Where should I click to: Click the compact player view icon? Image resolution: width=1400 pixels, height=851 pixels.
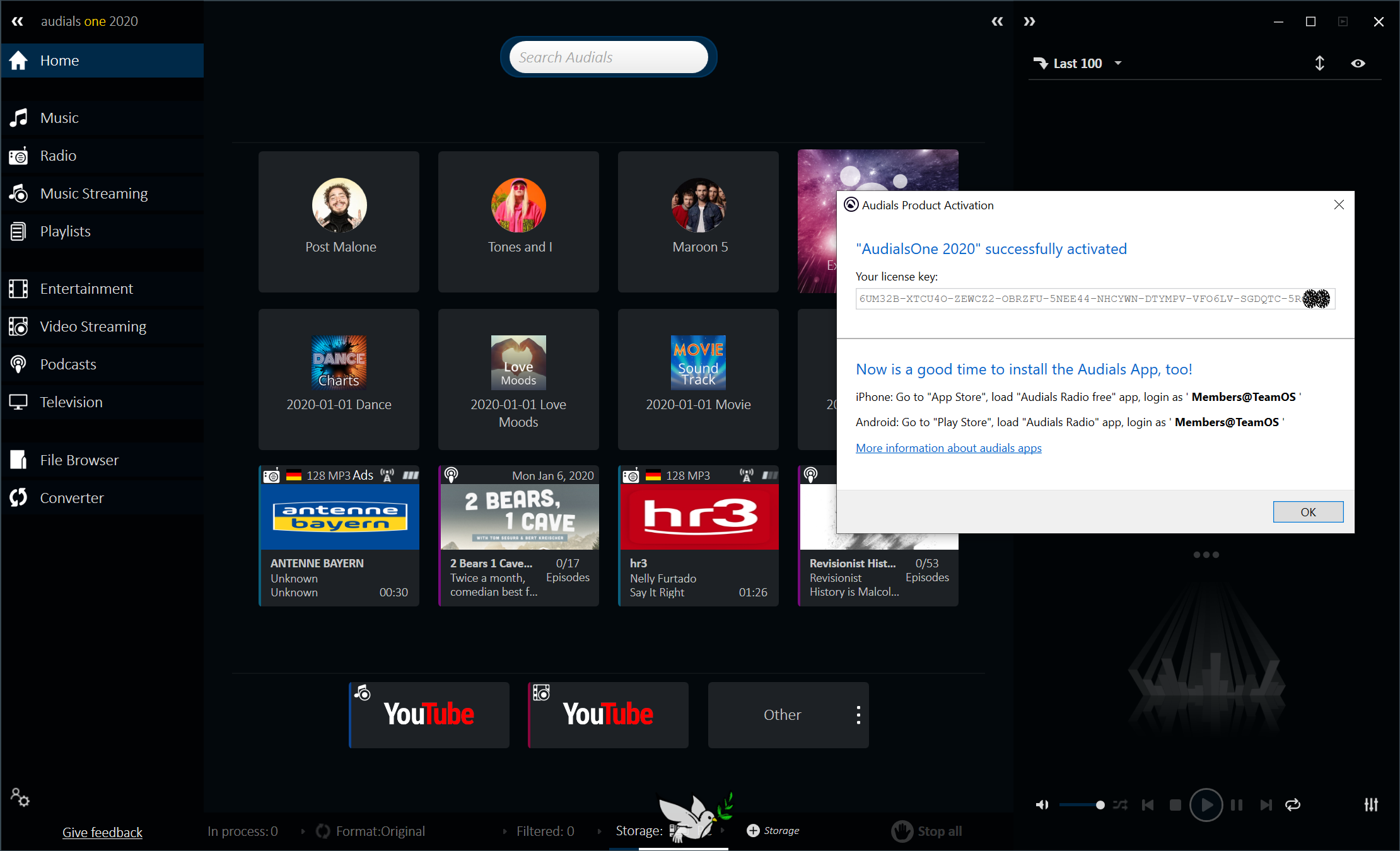point(1343,21)
